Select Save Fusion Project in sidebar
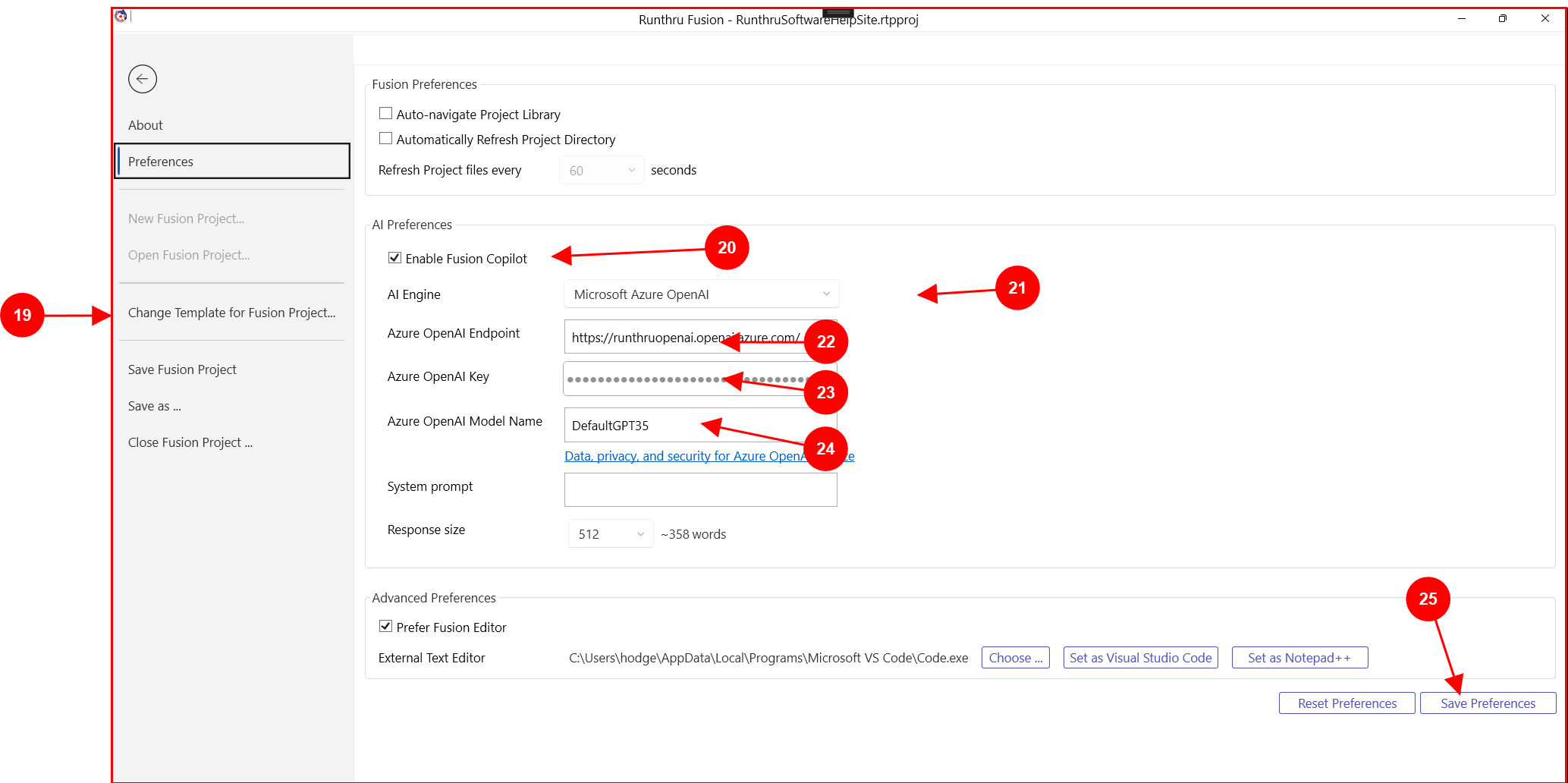This screenshot has height=783, width=1568. pyautogui.click(x=182, y=369)
